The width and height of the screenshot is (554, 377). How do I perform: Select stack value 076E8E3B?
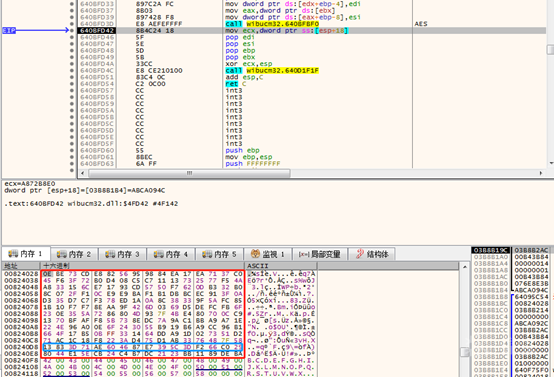pyautogui.click(x=531, y=283)
